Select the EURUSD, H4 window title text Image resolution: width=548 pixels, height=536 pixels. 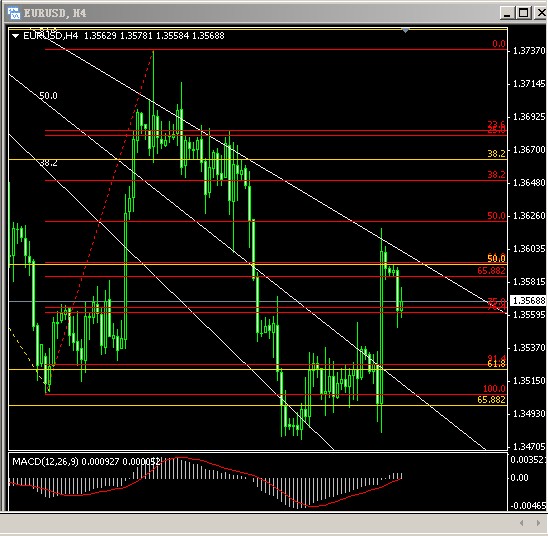(54, 13)
